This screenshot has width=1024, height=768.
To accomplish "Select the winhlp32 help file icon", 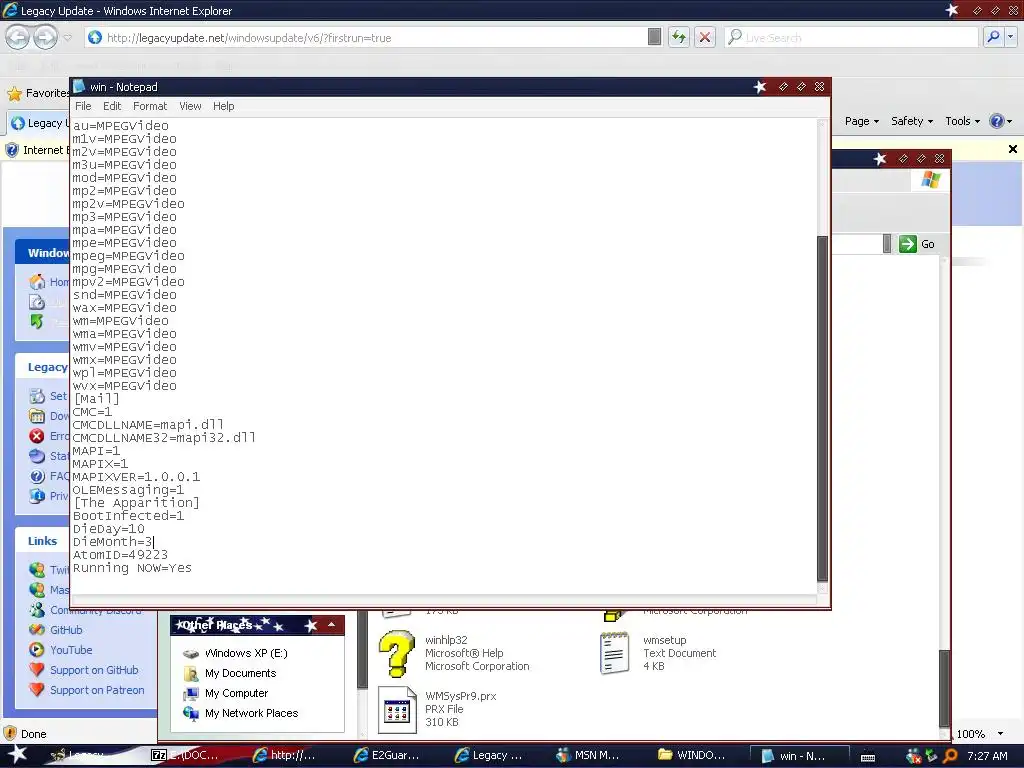I will [x=396, y=653].
